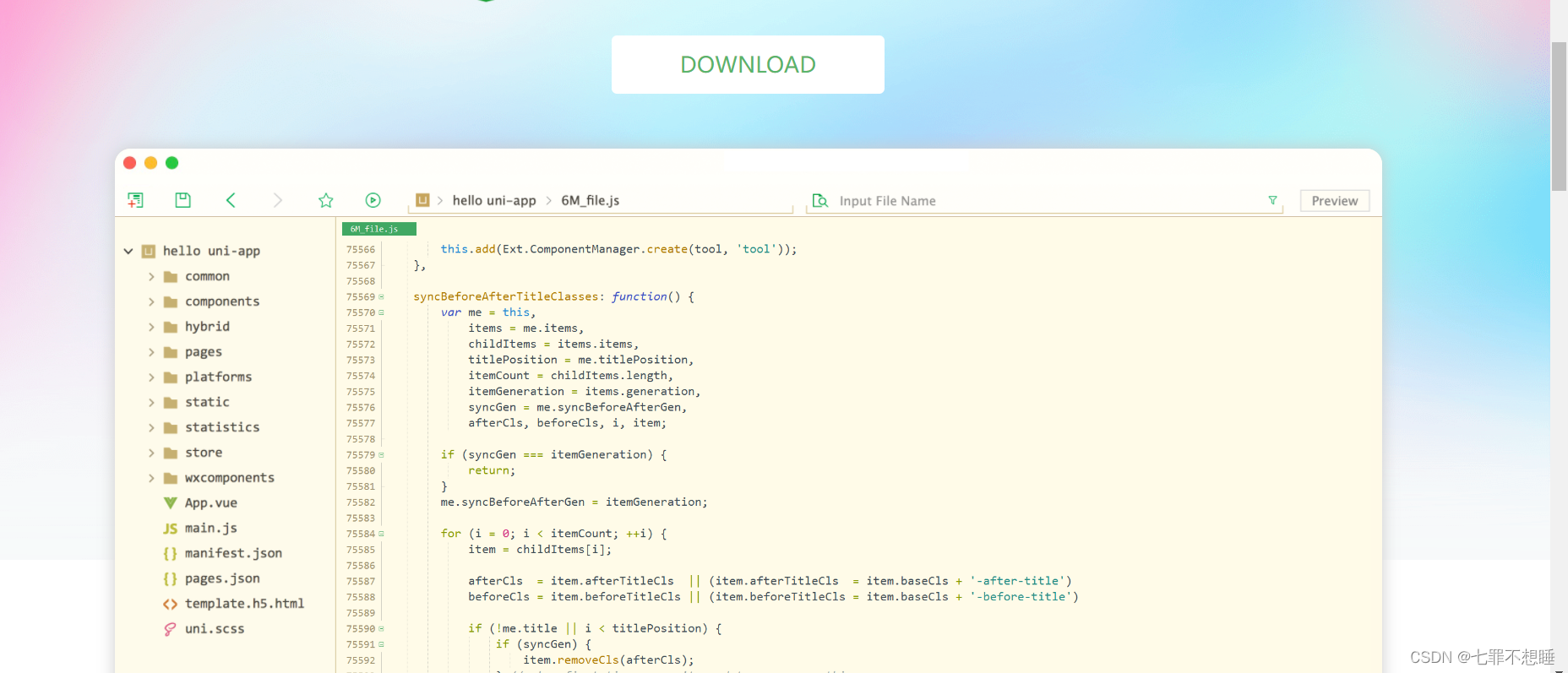Select 6M_file.js in the breadcrumb
Viewport: 1568px width, 673px height.
591,200
